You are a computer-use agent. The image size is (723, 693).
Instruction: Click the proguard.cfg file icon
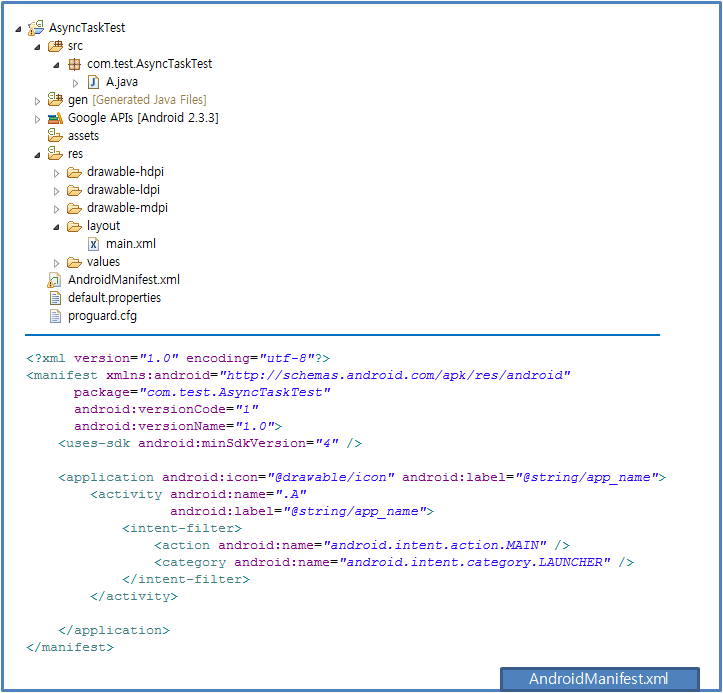pyautogui.click(x=55, y=316)
